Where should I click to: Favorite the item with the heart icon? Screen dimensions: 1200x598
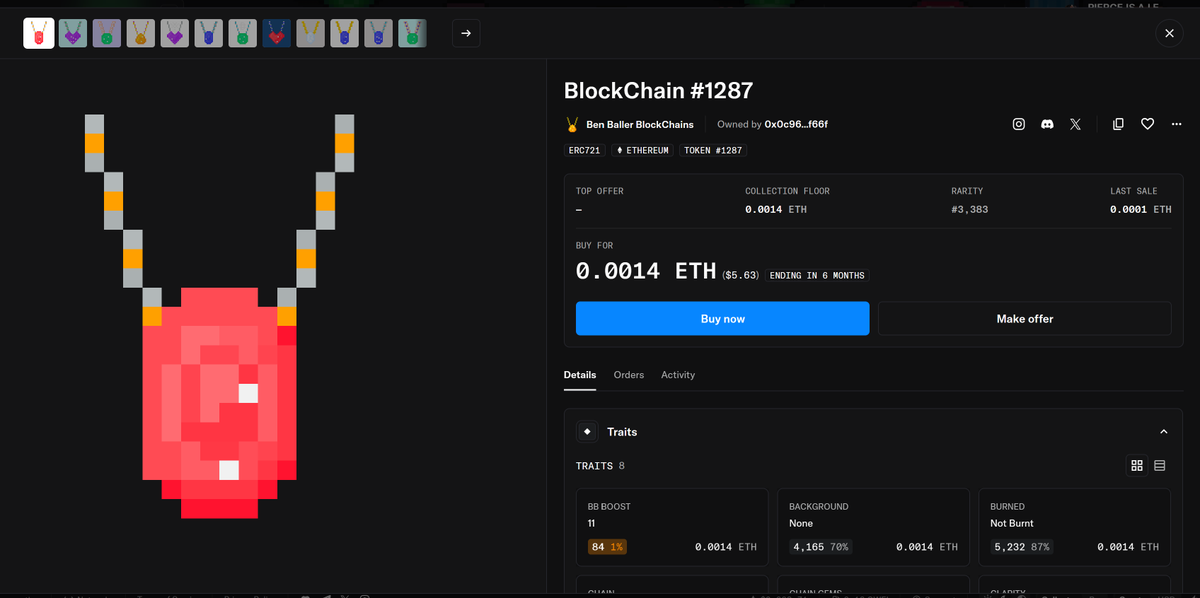[1148, 124]
